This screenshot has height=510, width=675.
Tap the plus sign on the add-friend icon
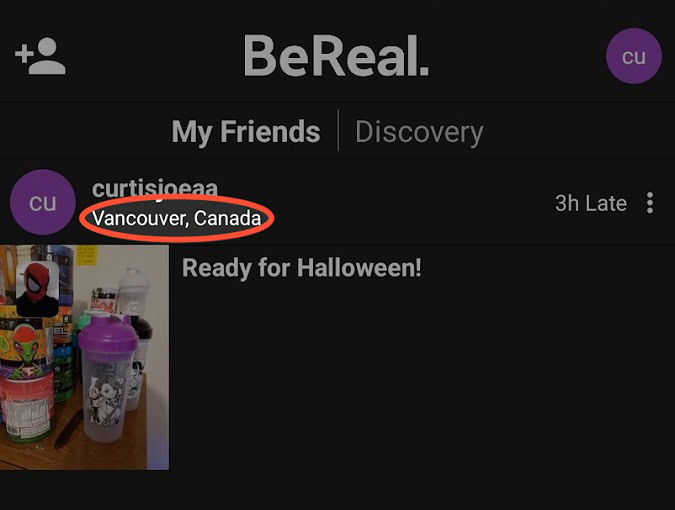[24, 54]
